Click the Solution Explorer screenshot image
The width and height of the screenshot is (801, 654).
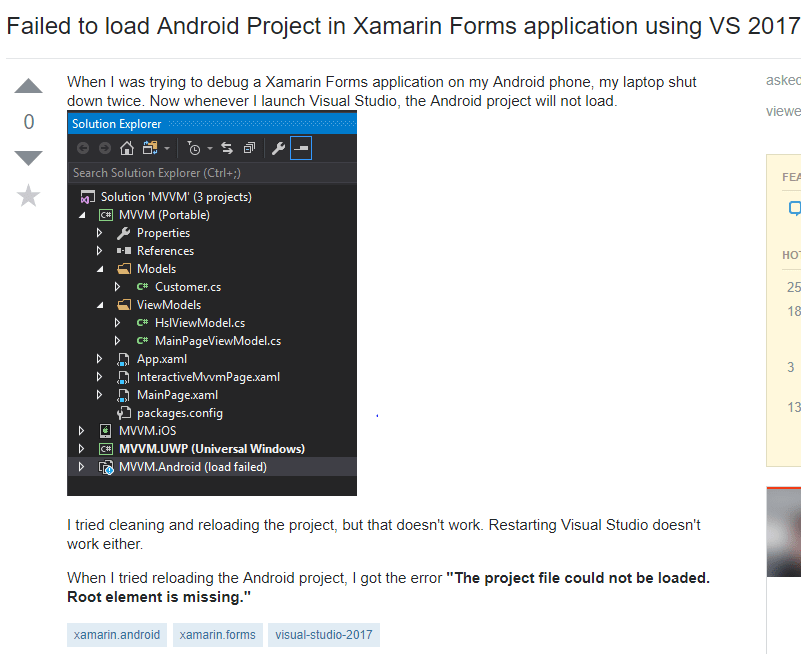(x=212, y=303)
